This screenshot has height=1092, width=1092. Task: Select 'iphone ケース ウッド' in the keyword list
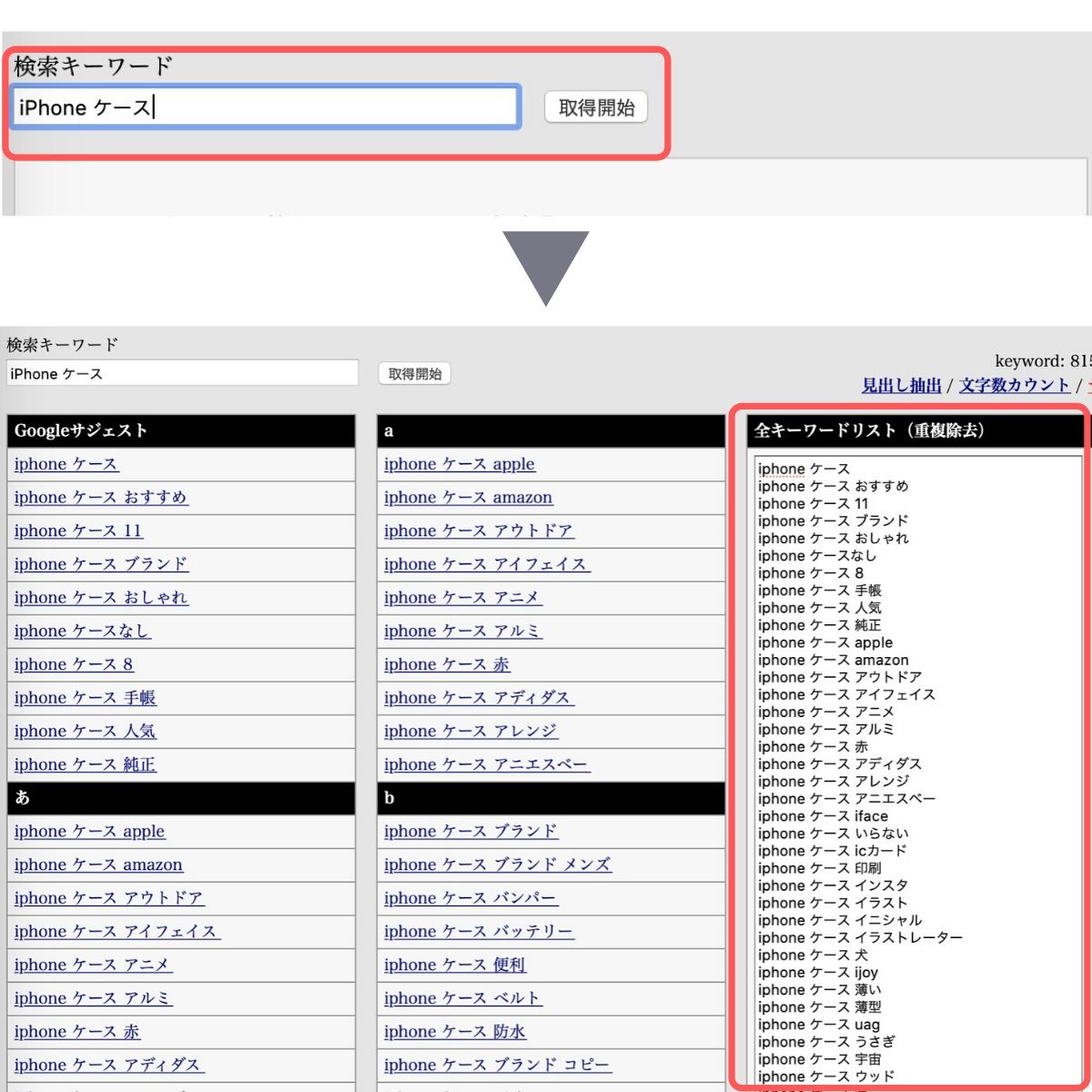(x=826, y=1076)
